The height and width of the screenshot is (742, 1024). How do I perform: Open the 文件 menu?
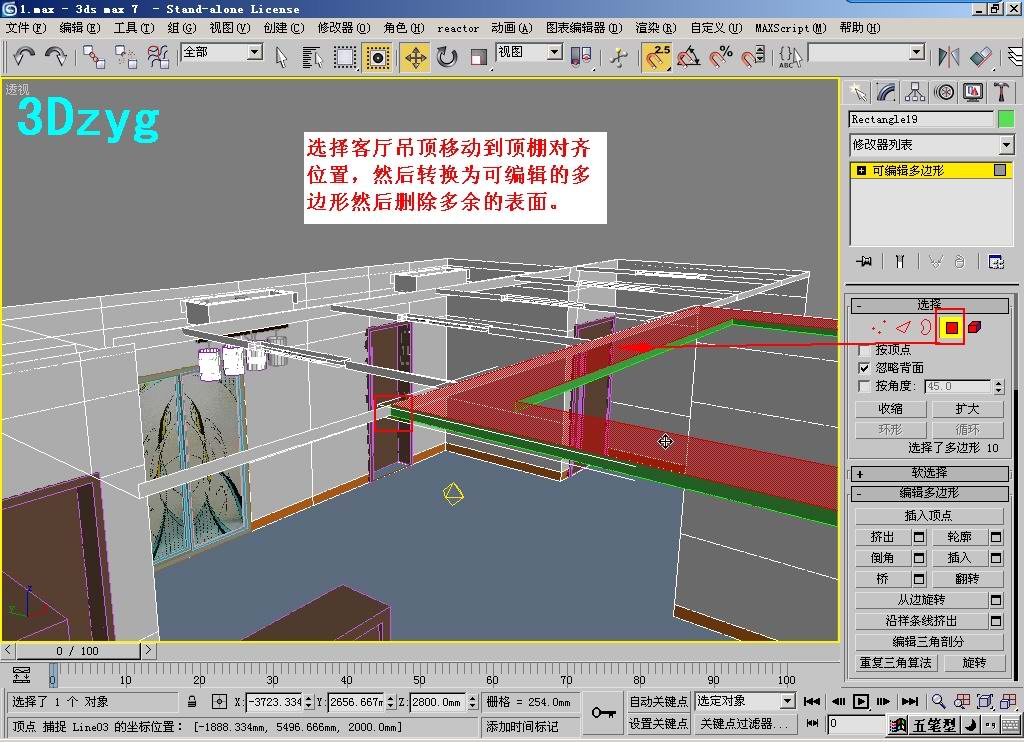point(26,28)
